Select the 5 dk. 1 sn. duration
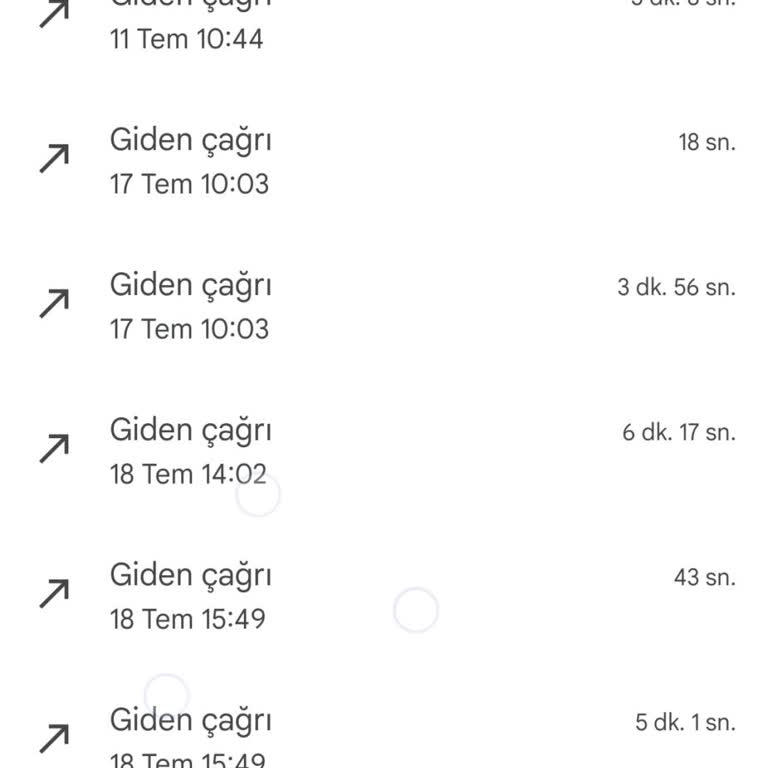This screenshot has width=768, height=768. (685, 722)
